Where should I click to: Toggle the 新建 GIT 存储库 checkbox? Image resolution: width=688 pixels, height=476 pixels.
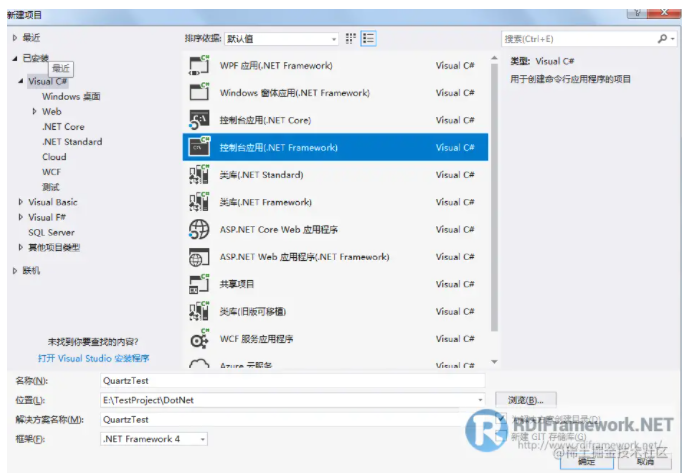(x=501, y=437)
